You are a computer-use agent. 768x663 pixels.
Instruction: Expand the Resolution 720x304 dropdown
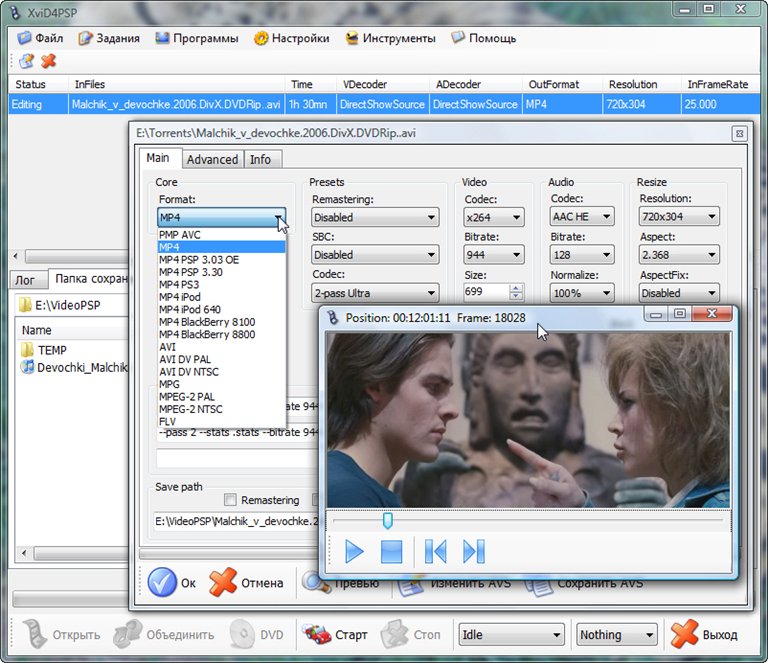click(679, 217)
